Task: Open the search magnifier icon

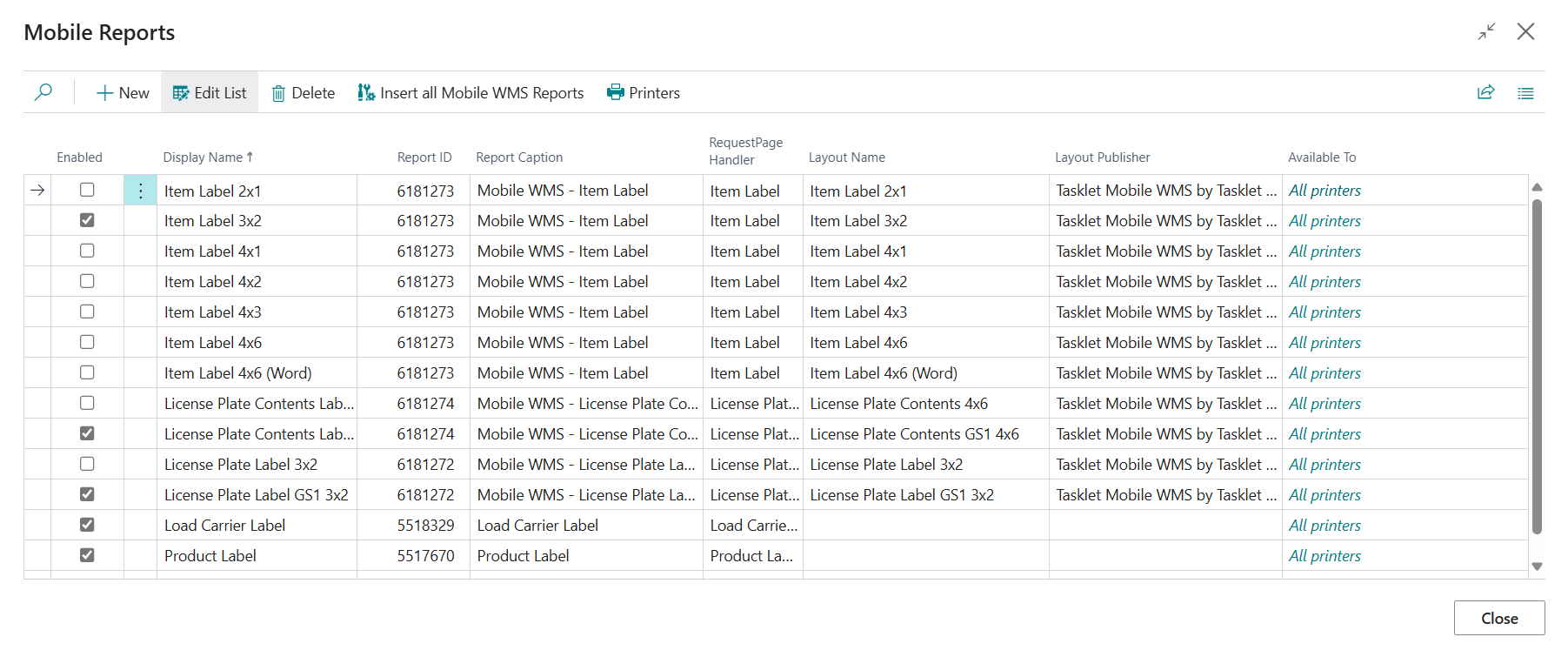Action: click(43, 92)
